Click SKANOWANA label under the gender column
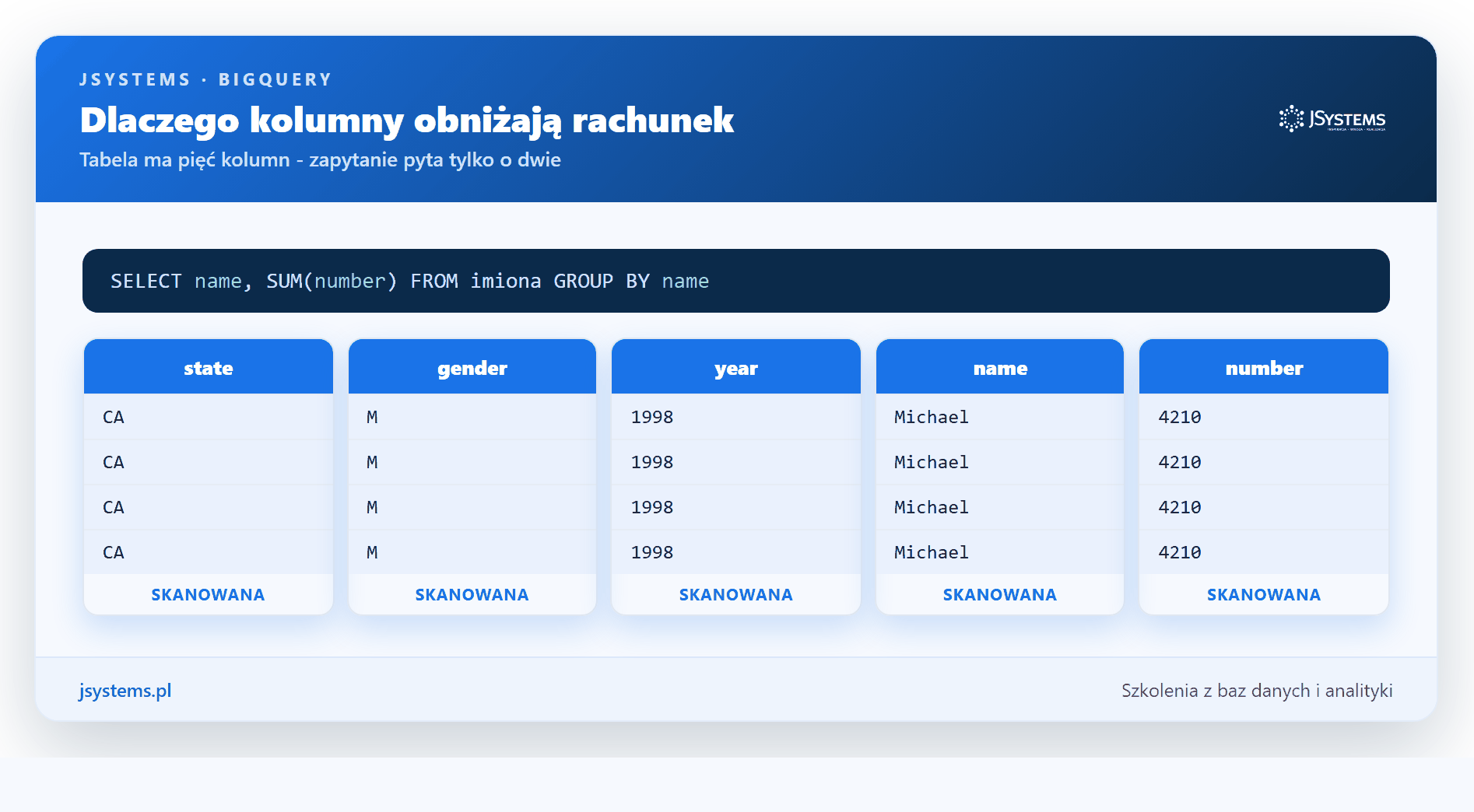Screen dimensions: 1474x812 coord(472,595)
